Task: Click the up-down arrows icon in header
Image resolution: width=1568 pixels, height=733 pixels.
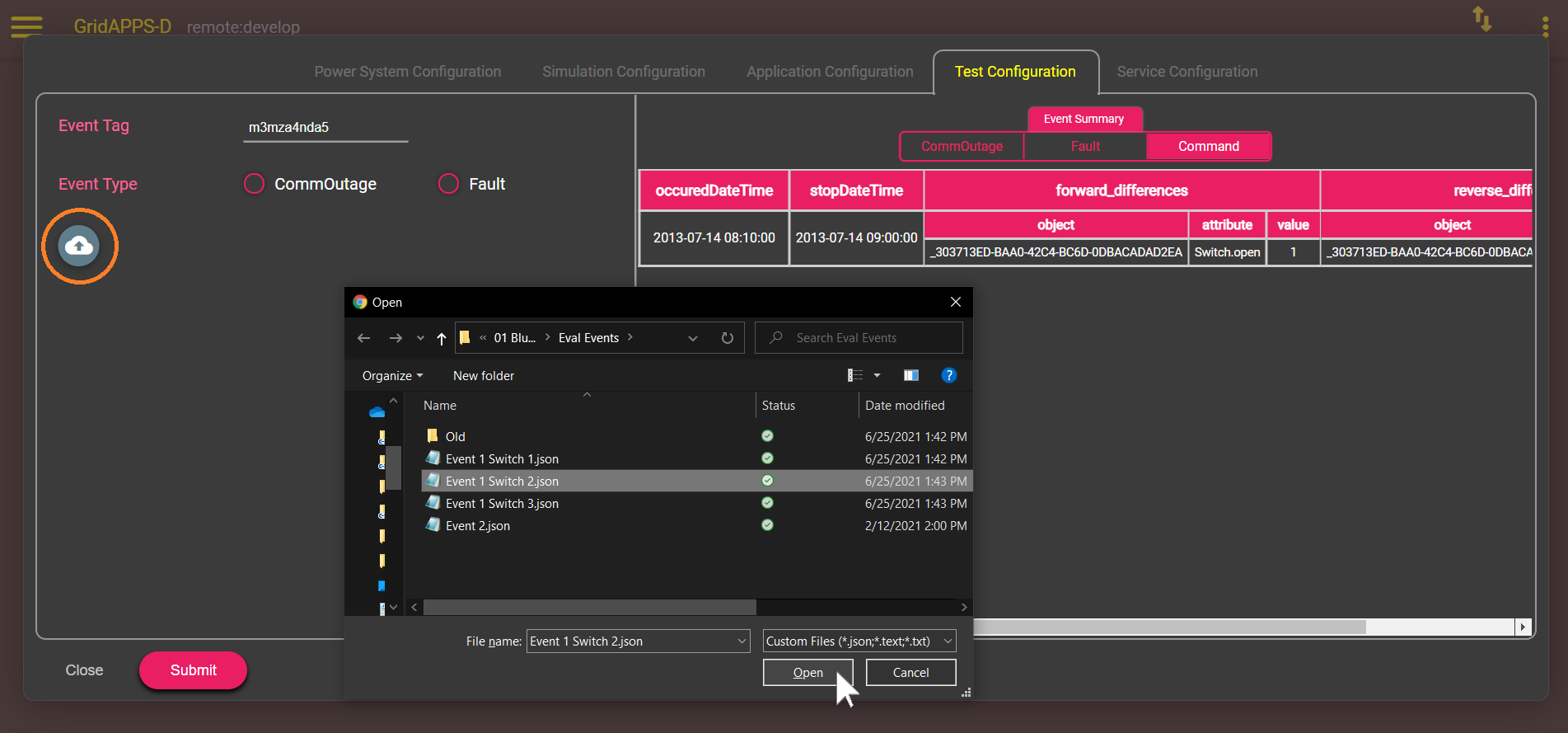Action: pos(1481,19)
